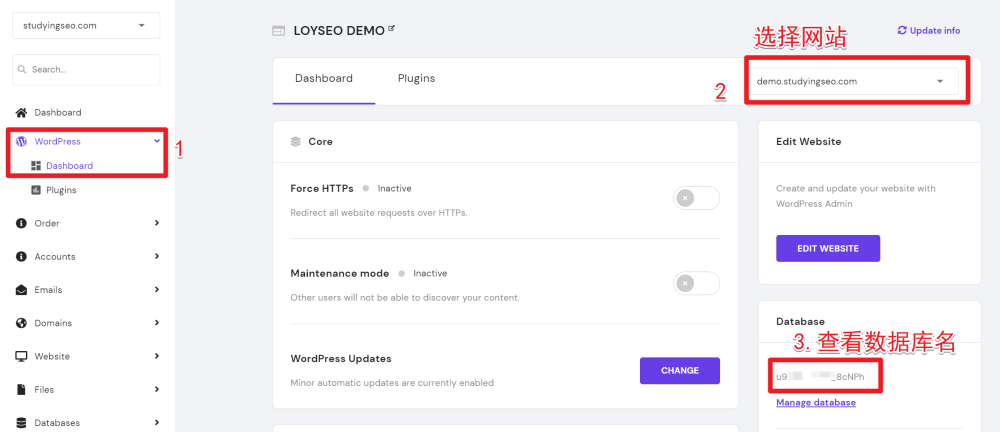Open the Manage database link
1000x432 pixels.
pos(816,403)
